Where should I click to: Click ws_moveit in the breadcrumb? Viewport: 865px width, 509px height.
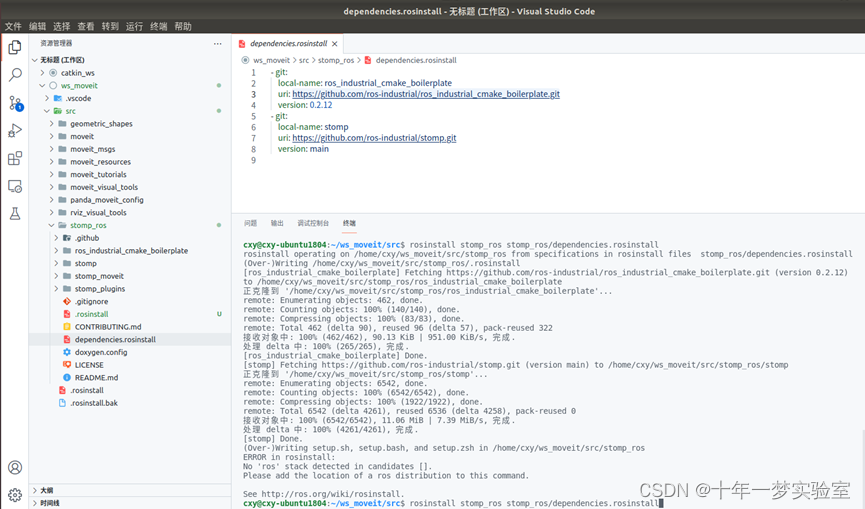(271, 60)
